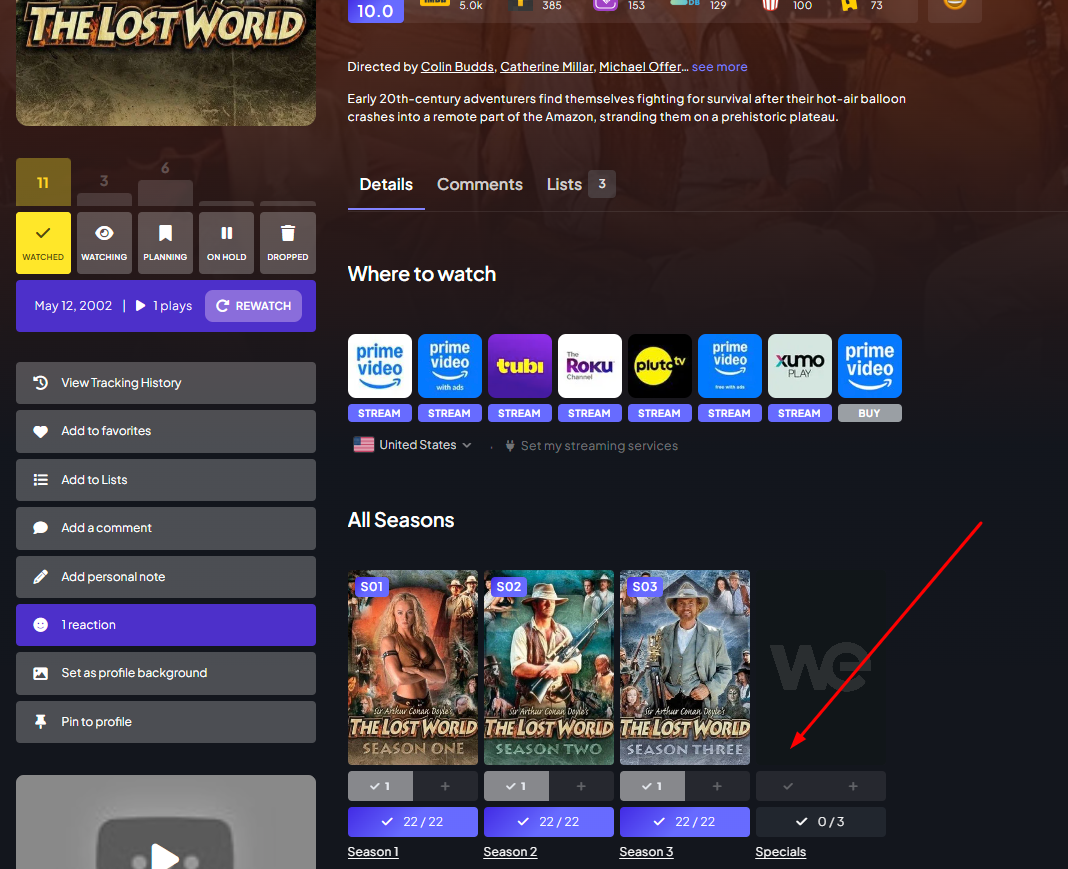This screenshot has height=869, width=1068.
Task: Open View Tracking History
Action: 166,383
